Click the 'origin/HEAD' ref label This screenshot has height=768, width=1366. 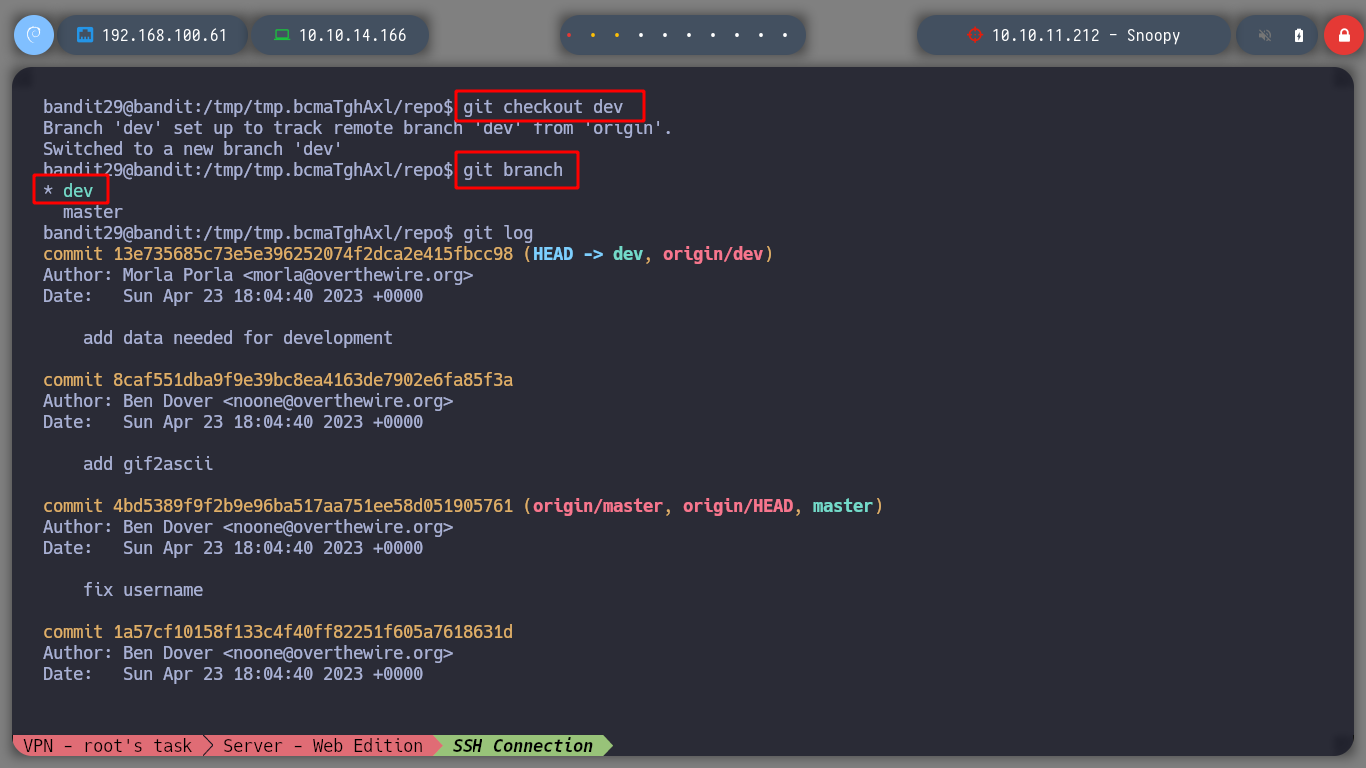(738, 506)
